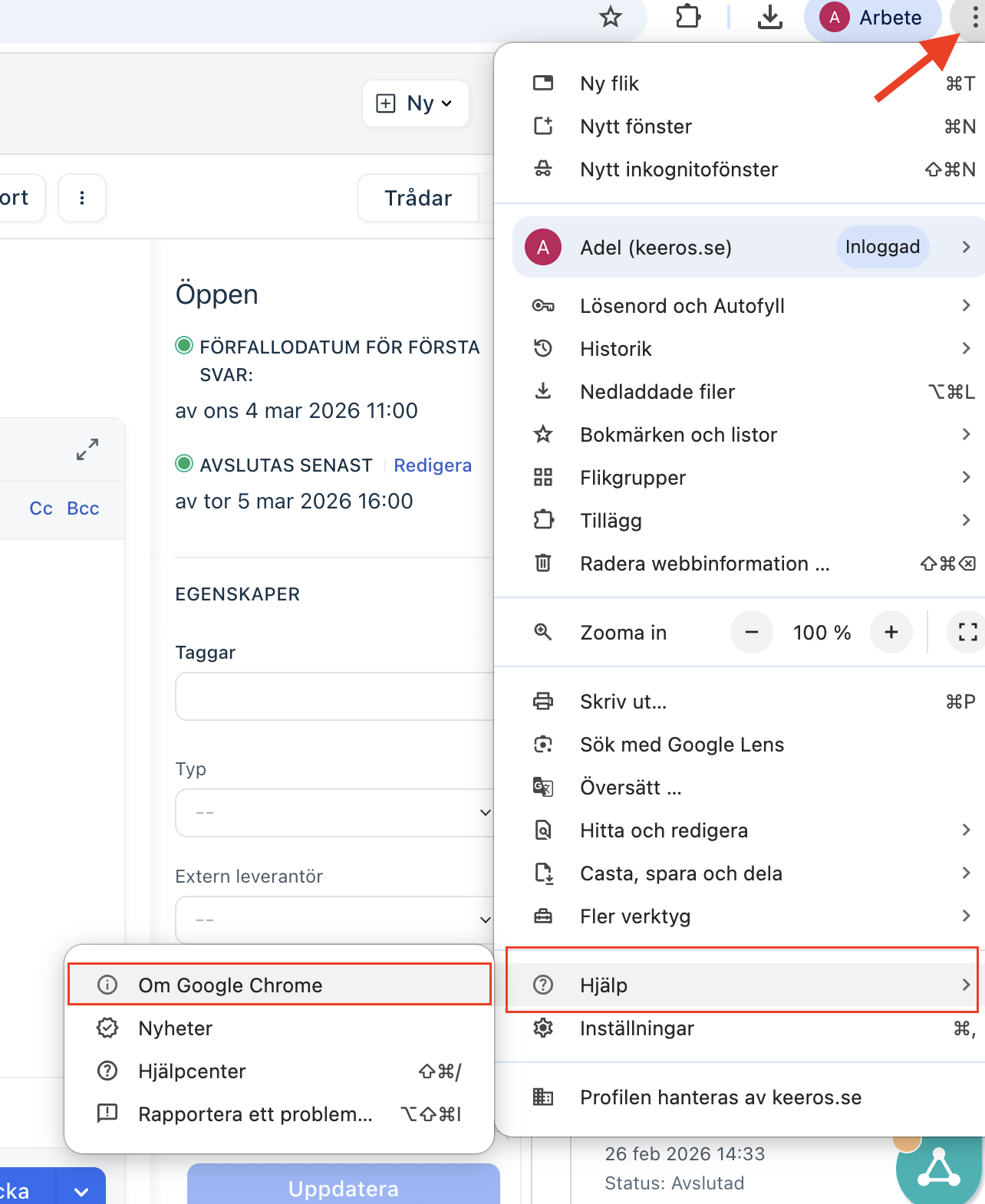Click the Bcc link
The height and width of the screenshot is (1204, 985).
pyautogui.click(x=83, y=508)
